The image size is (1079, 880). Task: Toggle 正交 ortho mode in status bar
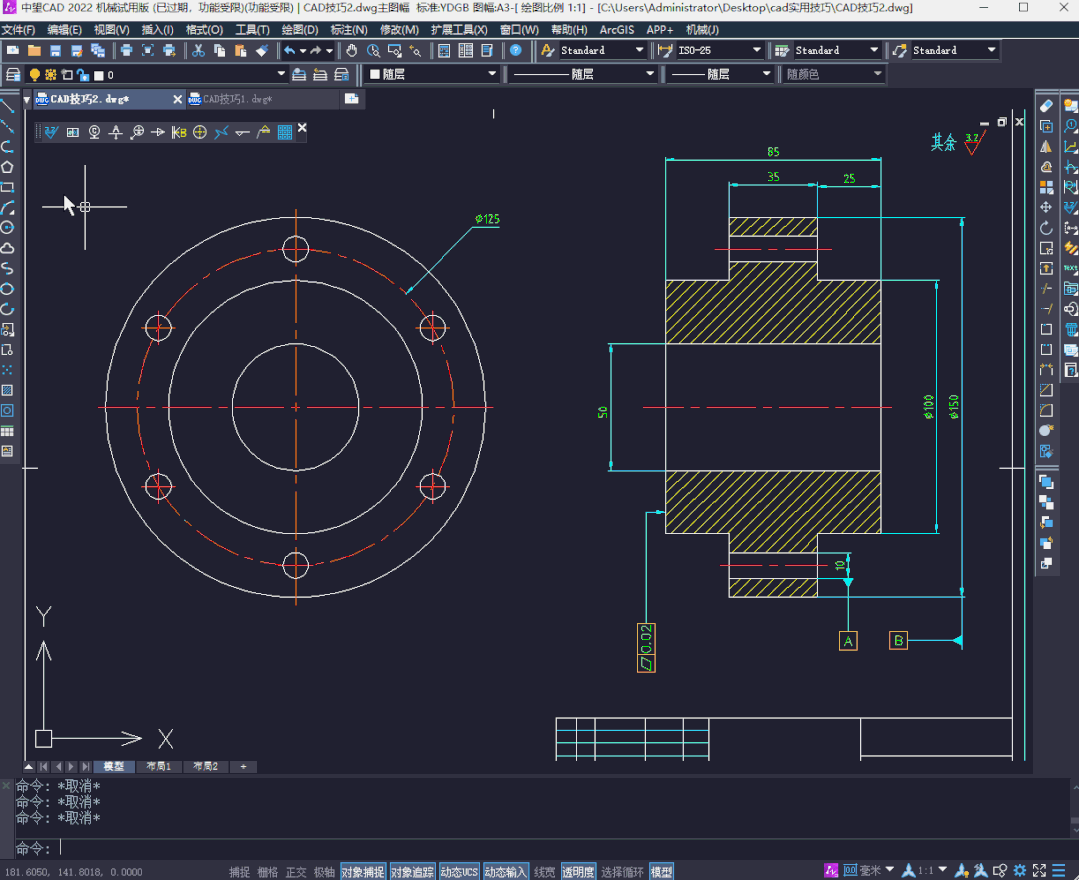296,872
